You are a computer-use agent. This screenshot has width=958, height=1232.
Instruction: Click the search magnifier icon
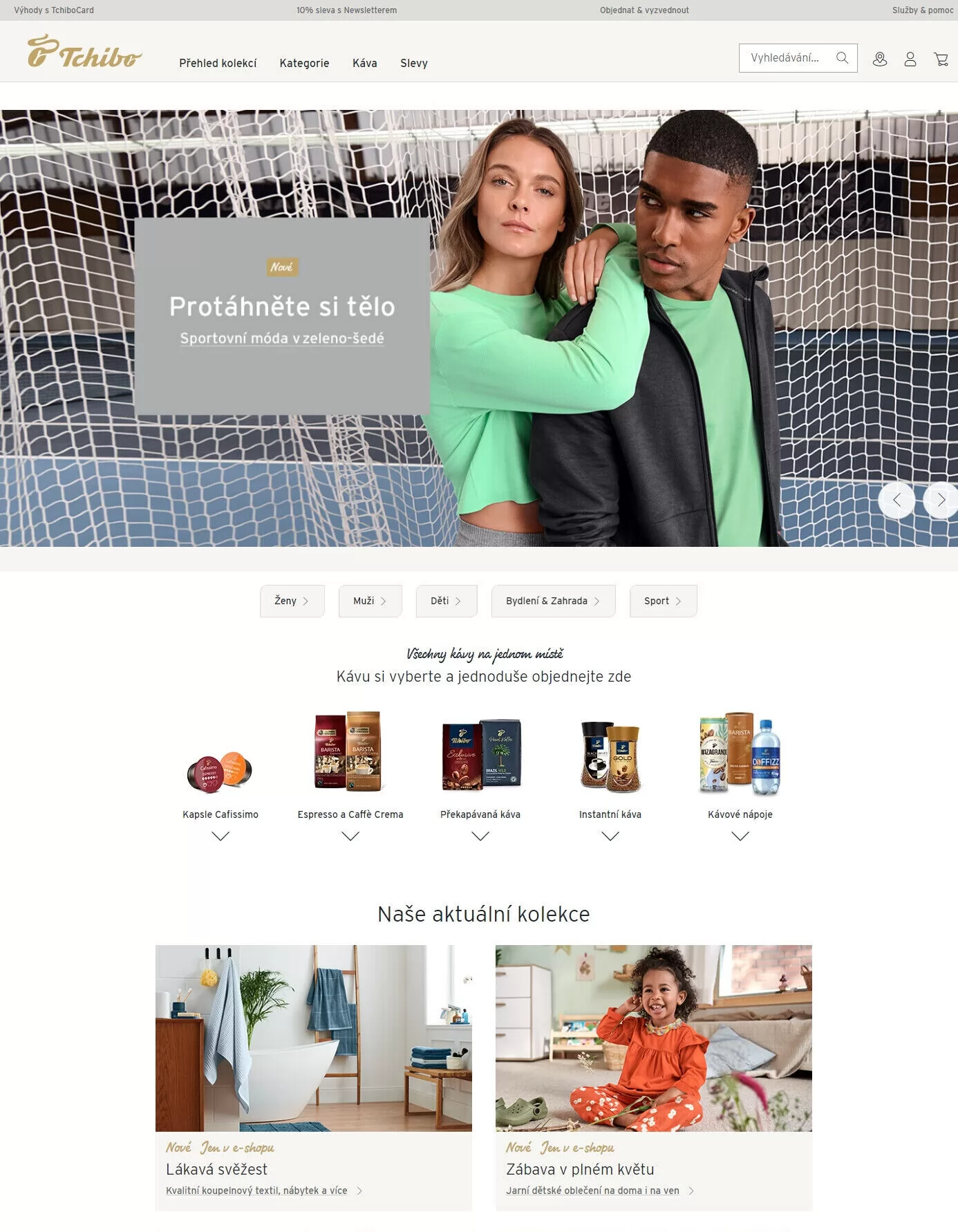pyautogui.click(x=842, y=58)
